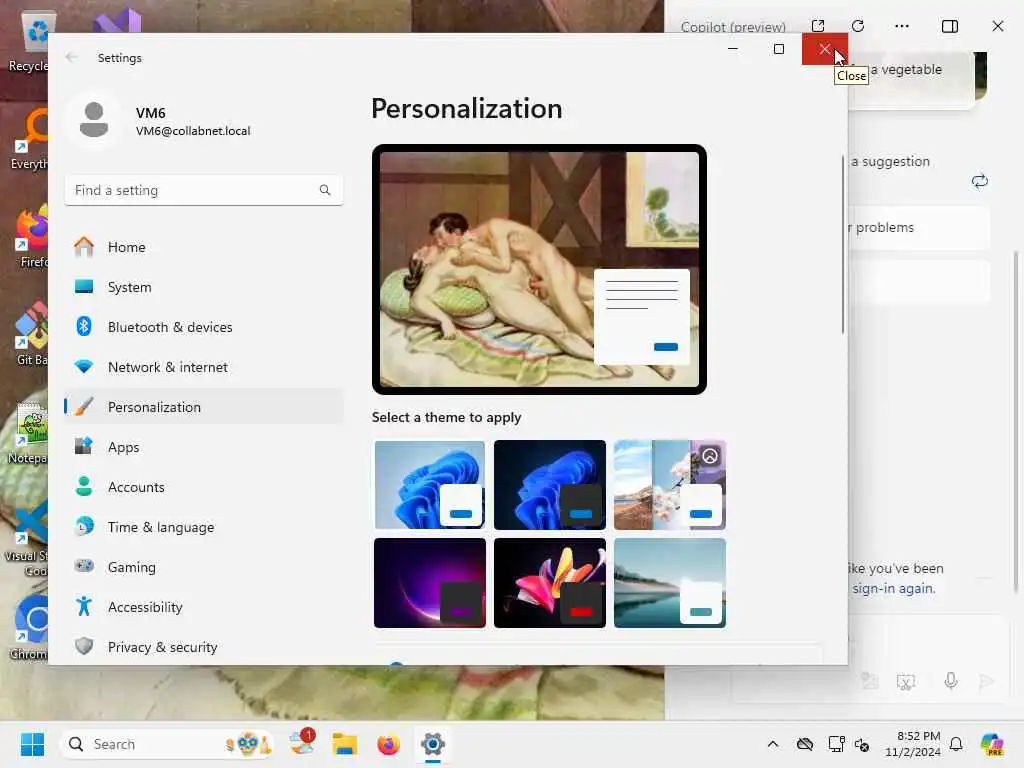Close the Copilot preview panel
1024x768 pixels.
(x=998, y=26)
